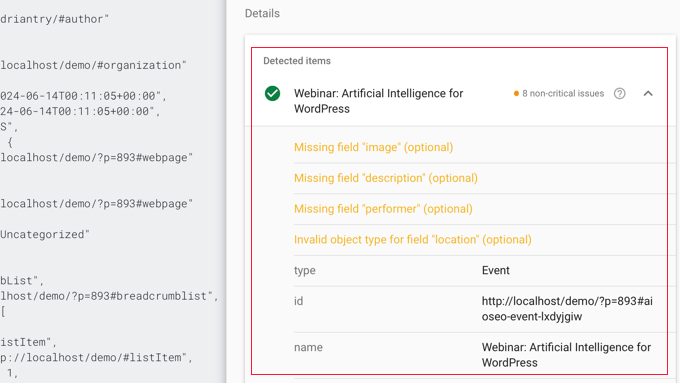
Task: Click the name row value
Action: coord(566,355)
